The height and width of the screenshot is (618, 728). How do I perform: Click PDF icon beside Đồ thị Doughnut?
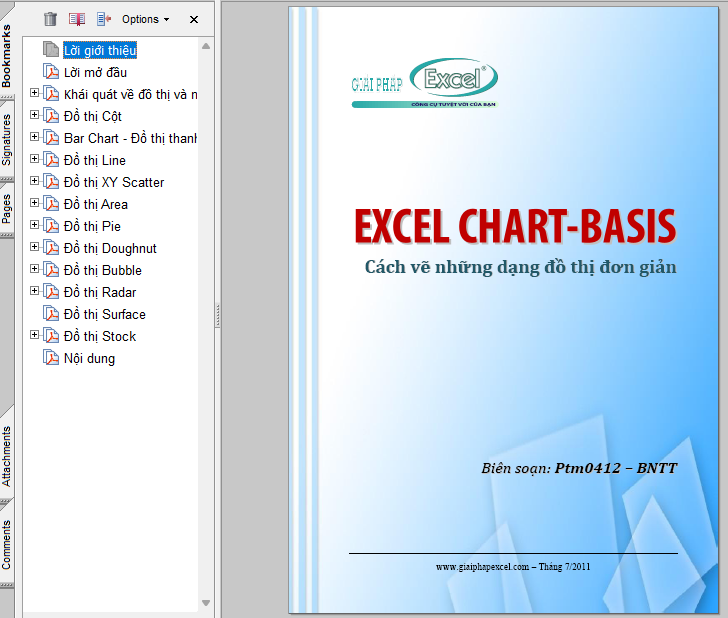pos(52,248)
